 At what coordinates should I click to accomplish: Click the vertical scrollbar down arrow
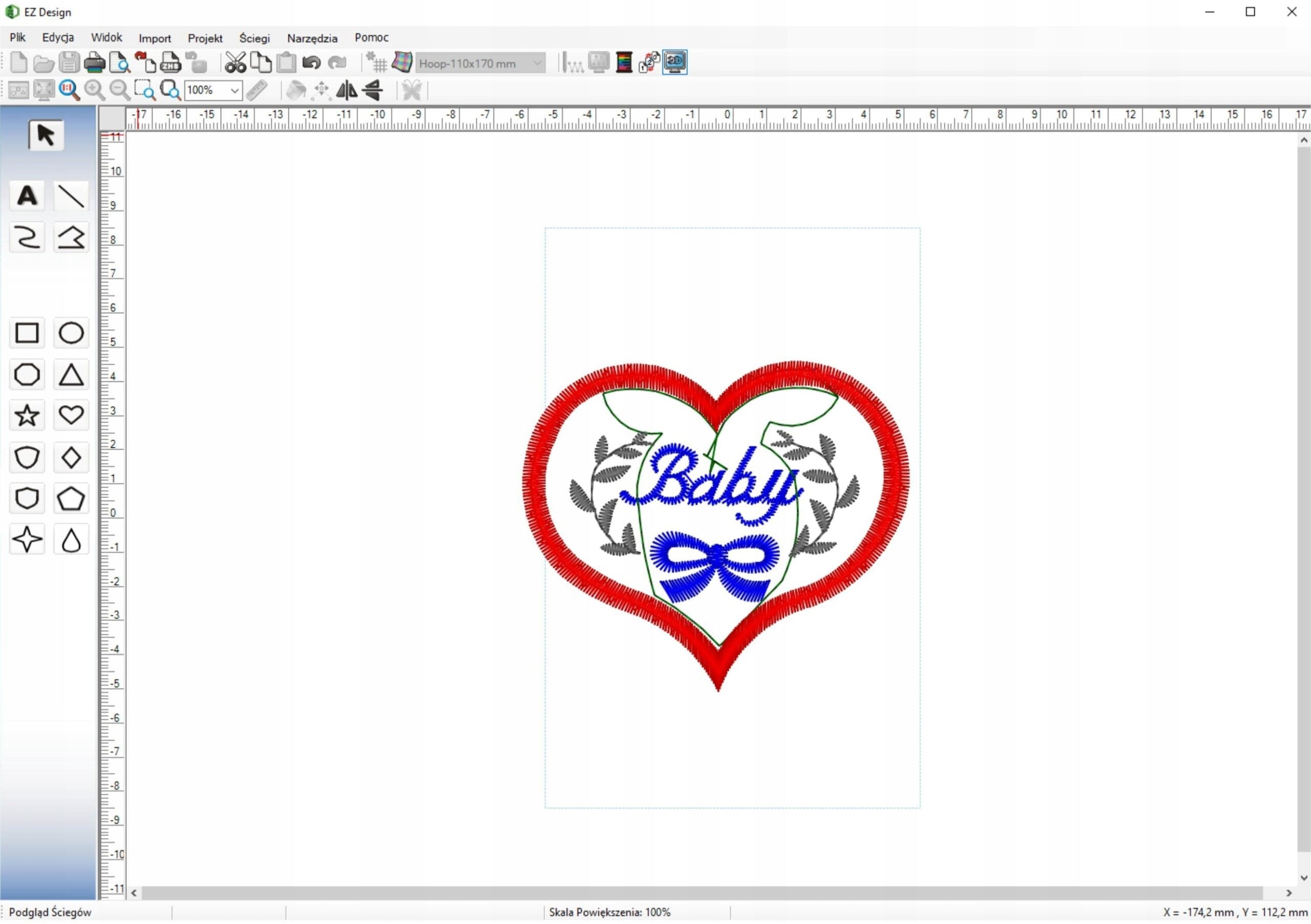(x=1304, y=878)
